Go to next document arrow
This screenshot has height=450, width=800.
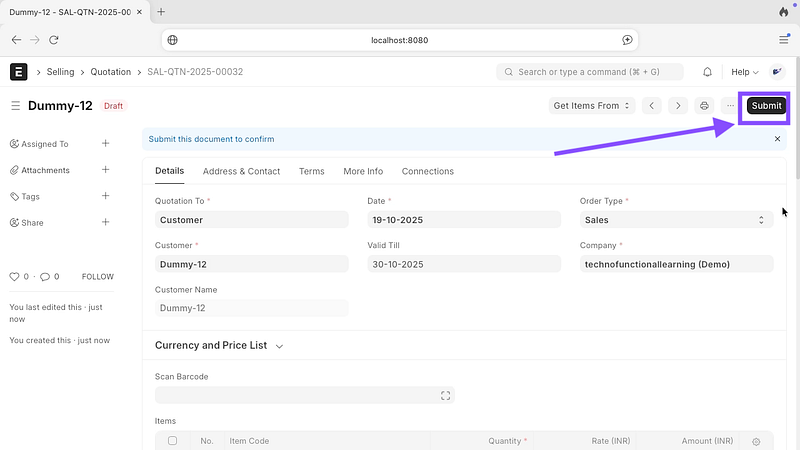[678, 106]
